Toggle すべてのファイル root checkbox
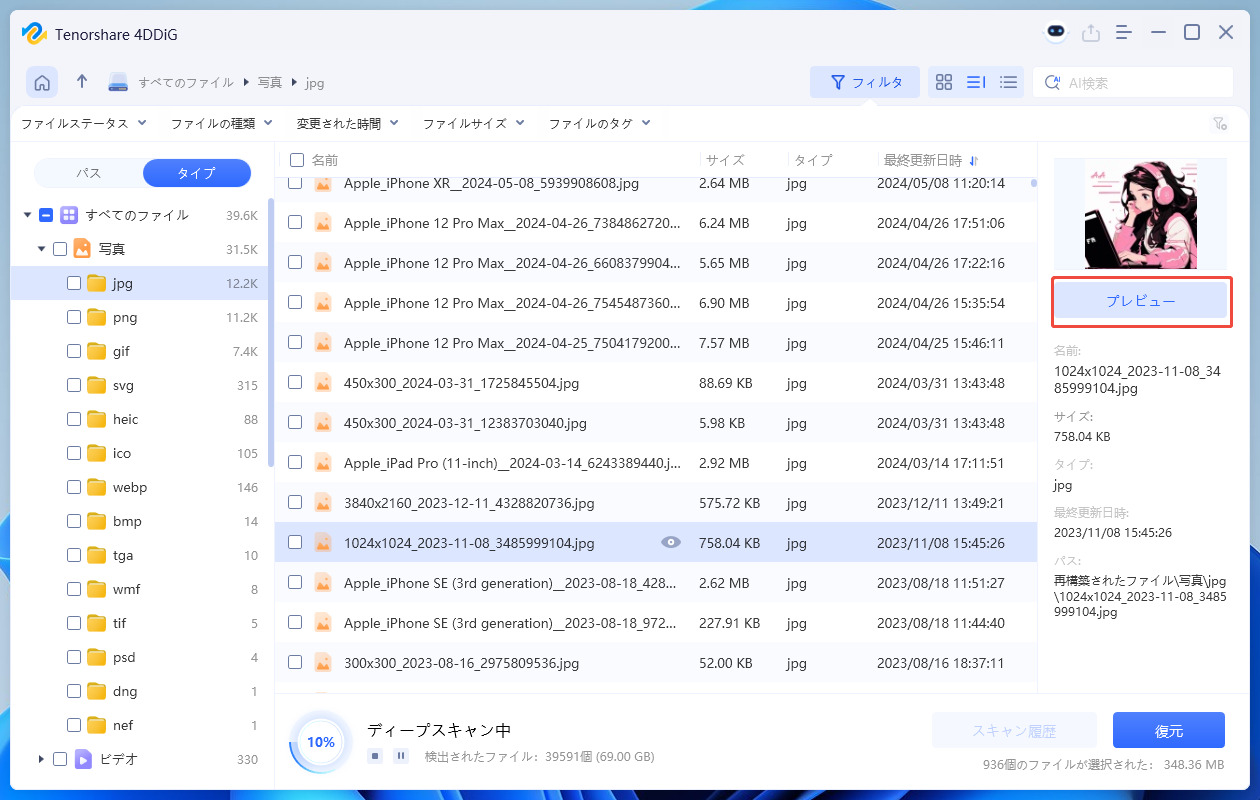Viewport: 1260px width, 800px height. point(46,215)
